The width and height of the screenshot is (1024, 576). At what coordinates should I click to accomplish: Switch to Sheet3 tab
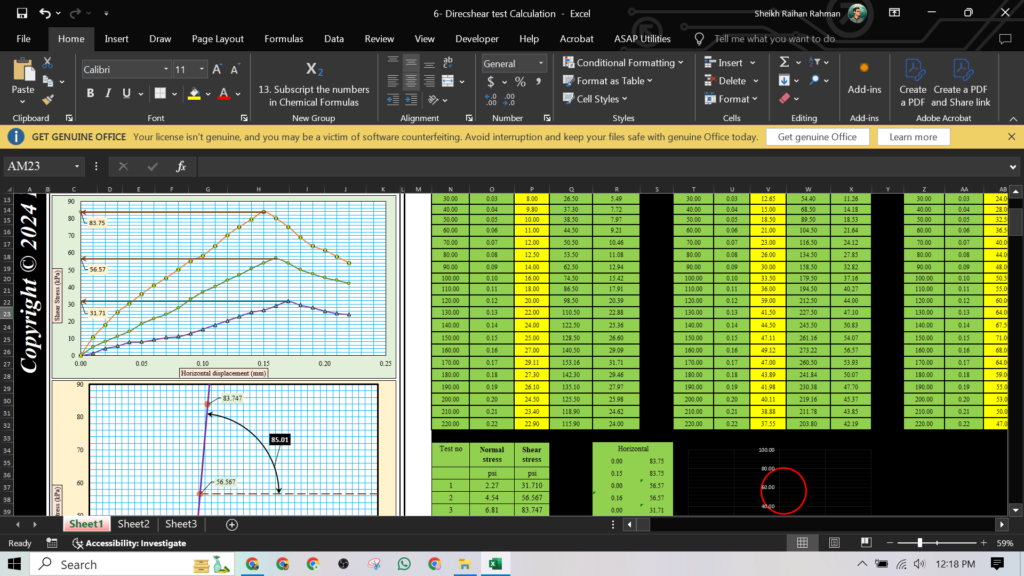[181, 524]
